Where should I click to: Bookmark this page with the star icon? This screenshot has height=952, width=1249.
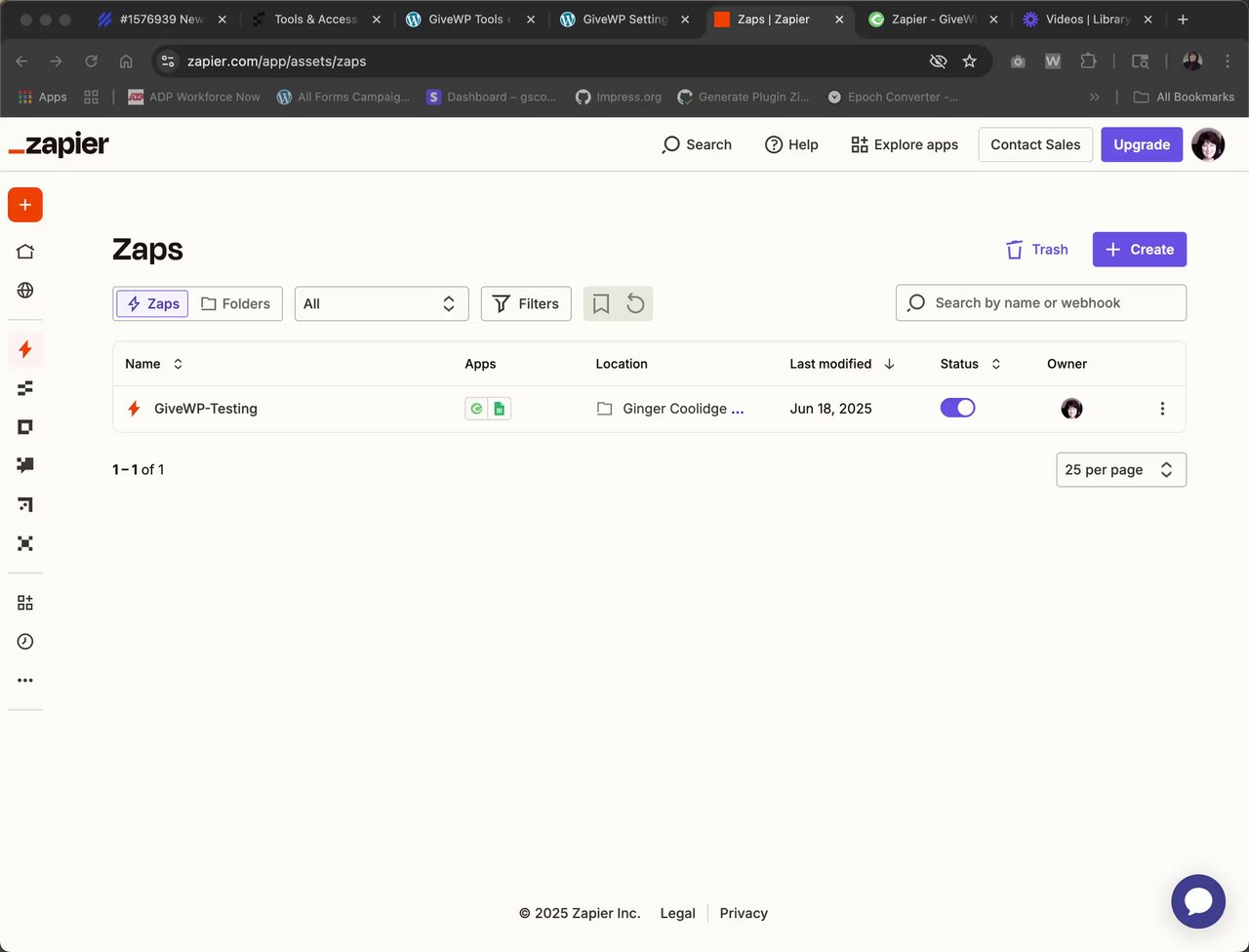[969, 61]
